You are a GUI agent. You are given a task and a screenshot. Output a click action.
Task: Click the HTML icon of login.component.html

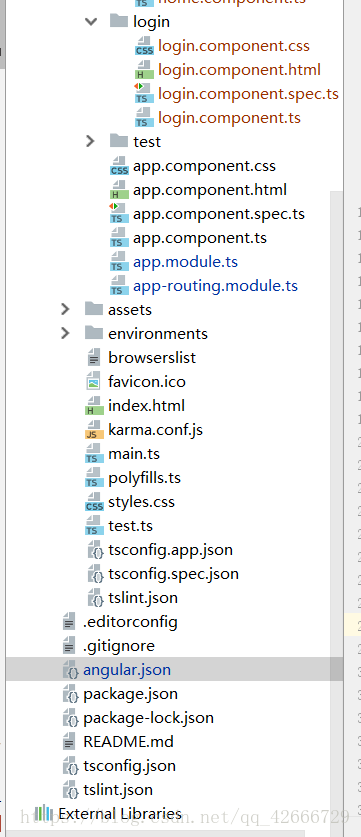(144, 70)
